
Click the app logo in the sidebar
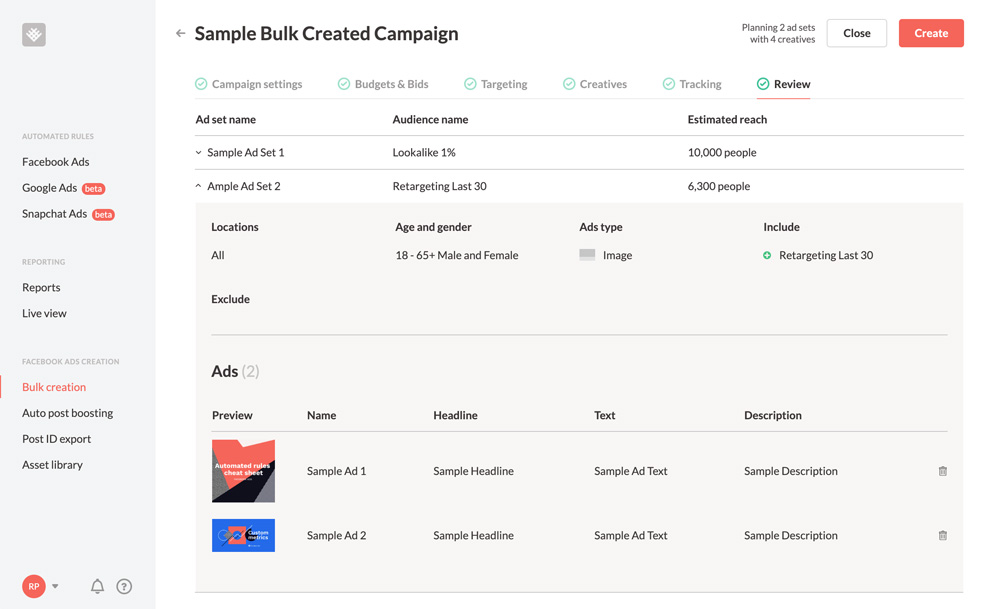click(x=34, y=35)
